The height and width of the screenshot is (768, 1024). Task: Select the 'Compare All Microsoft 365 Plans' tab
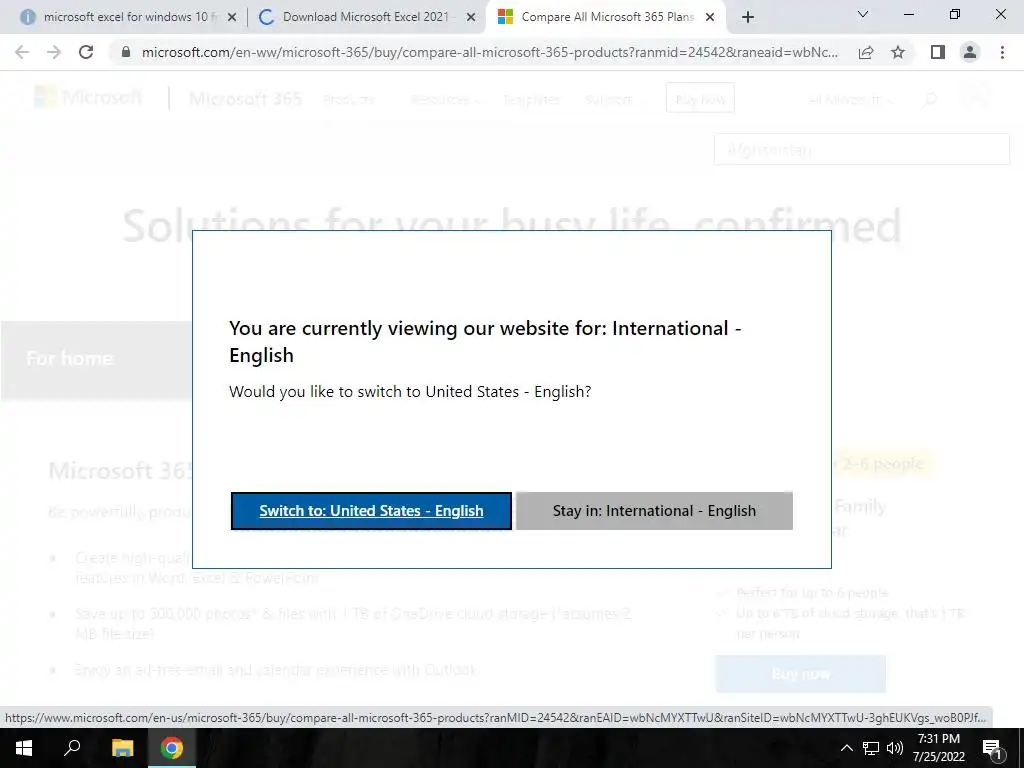[x=606, y=17]
